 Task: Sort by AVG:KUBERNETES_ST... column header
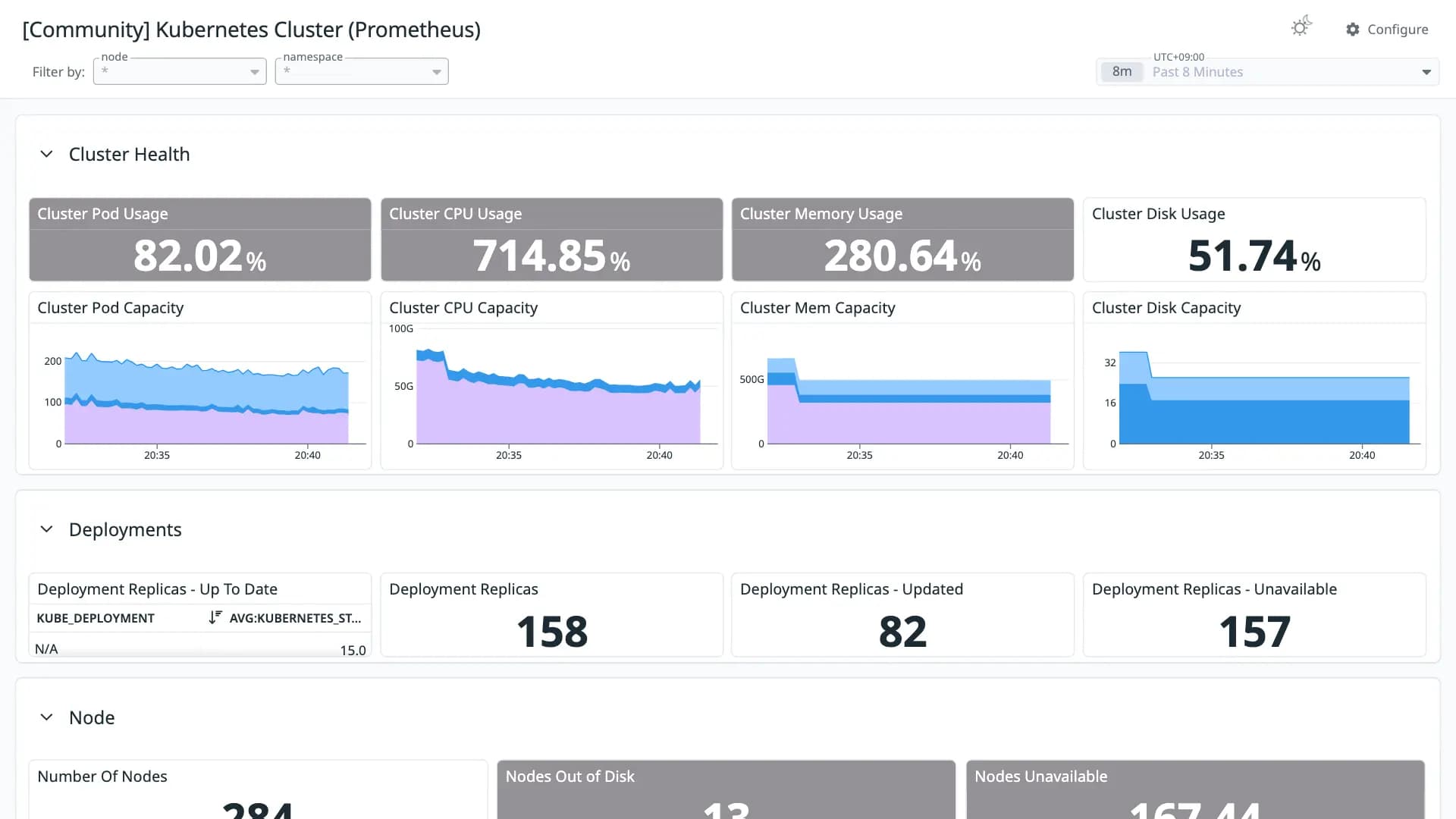[295, 618]
